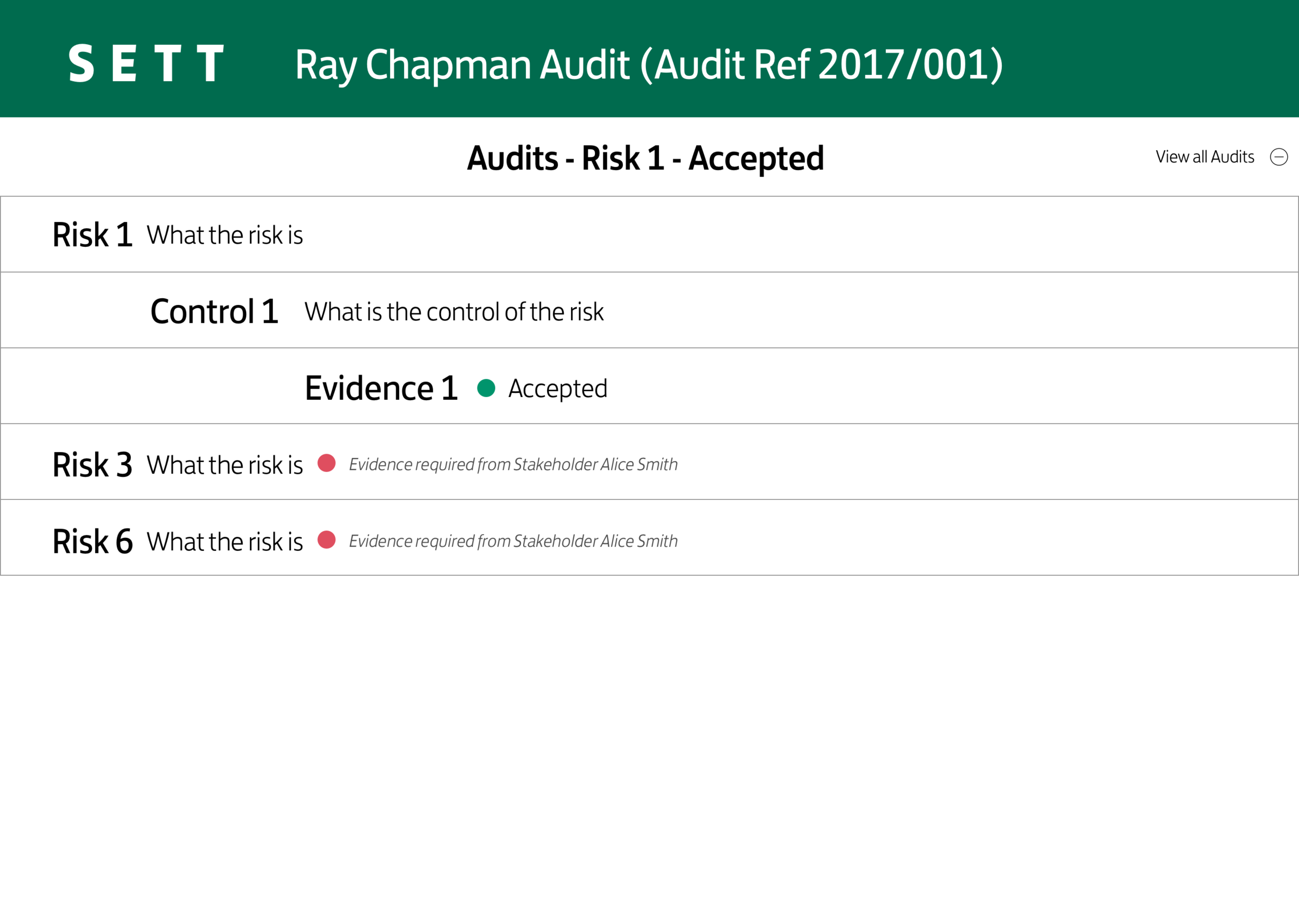Click the Accepted label next to Evidence 1
The image size is (1299, 924).
(558, 389)
